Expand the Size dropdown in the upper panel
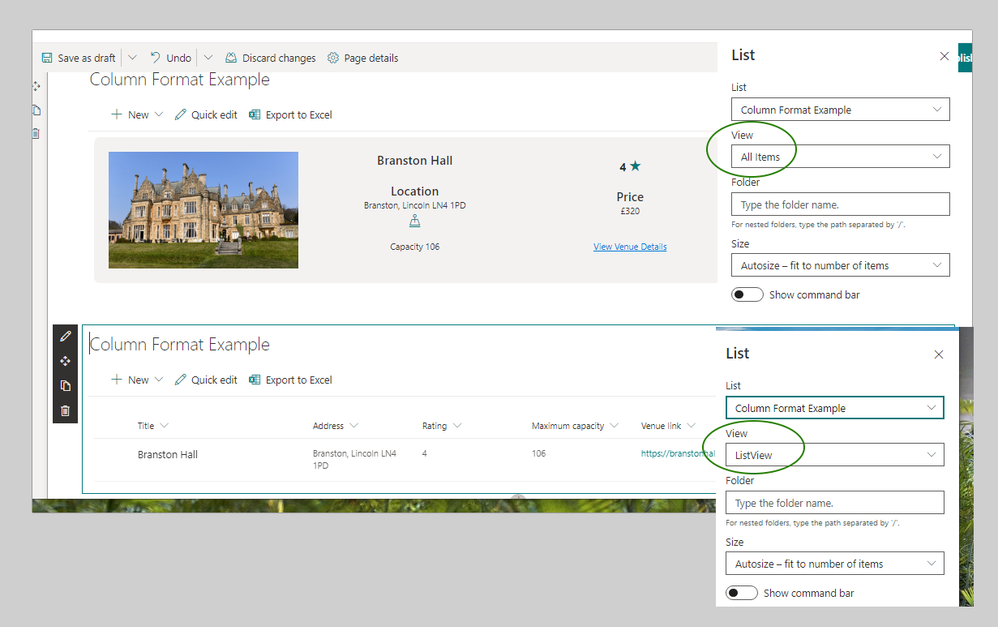Image resolution: width=998 pixels, height=627 pixels. (x=839, y=266)
